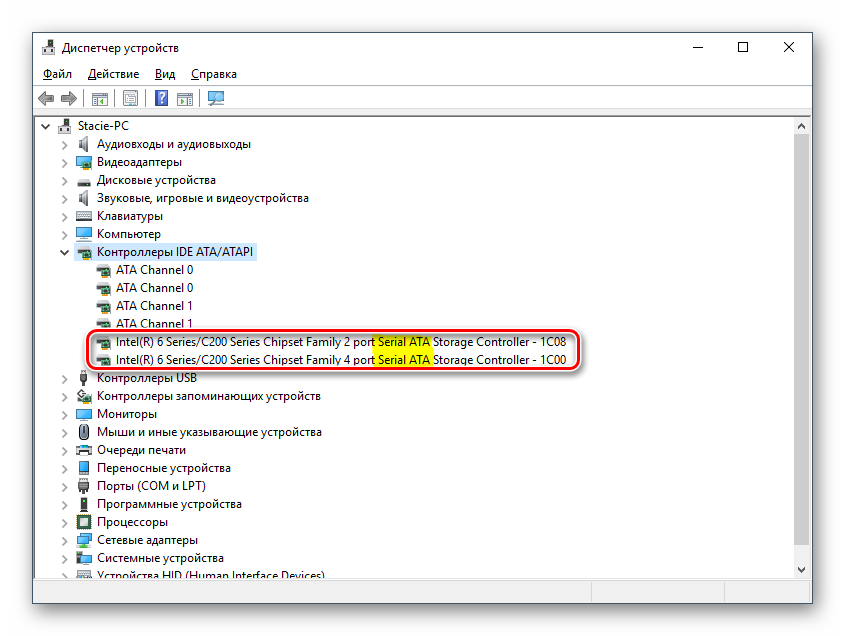Collapse the Stacie-PC root node
This screenshot has width=845, height=636.
click(x=46, y=127)
